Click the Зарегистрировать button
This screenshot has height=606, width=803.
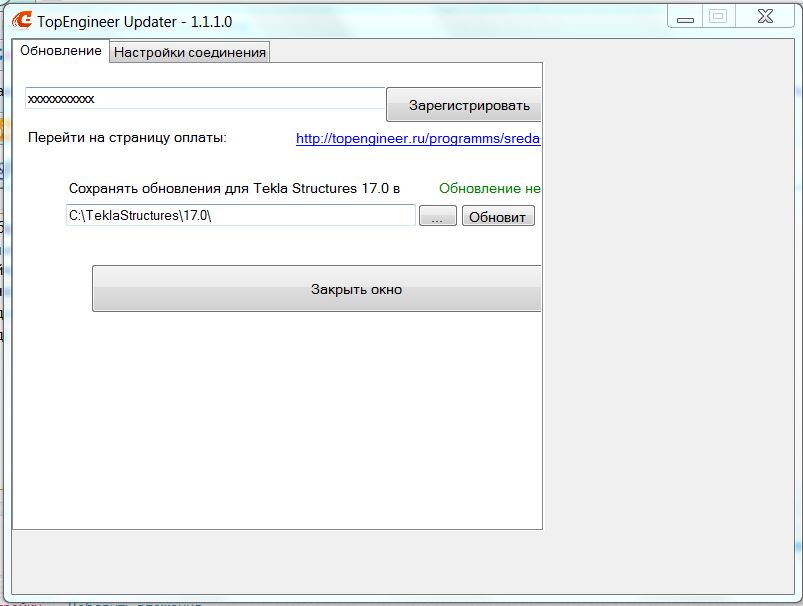pos(463,105)
